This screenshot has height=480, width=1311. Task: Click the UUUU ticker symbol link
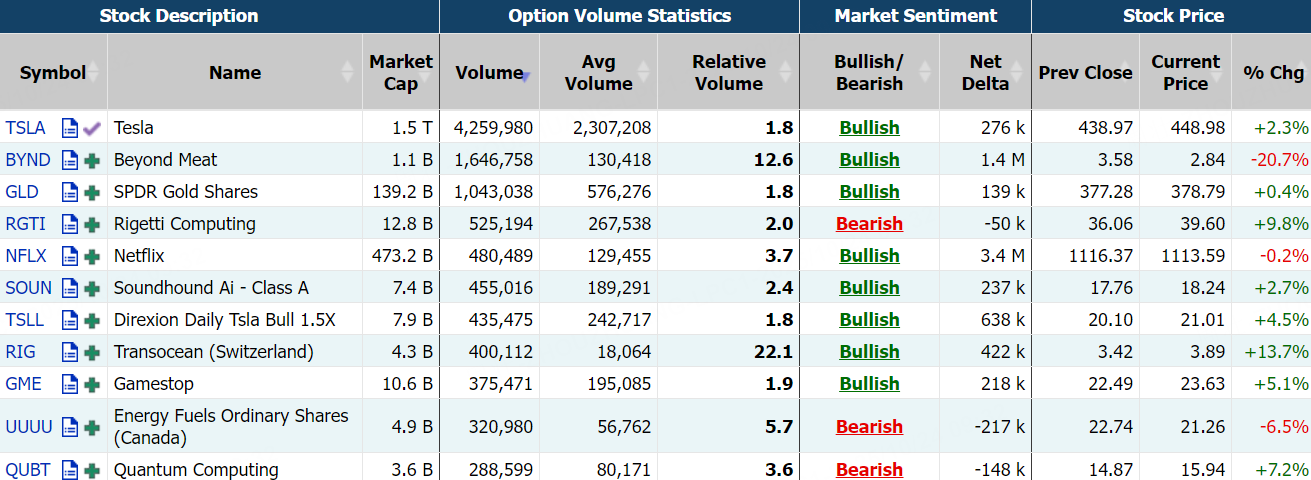point(29,427)
